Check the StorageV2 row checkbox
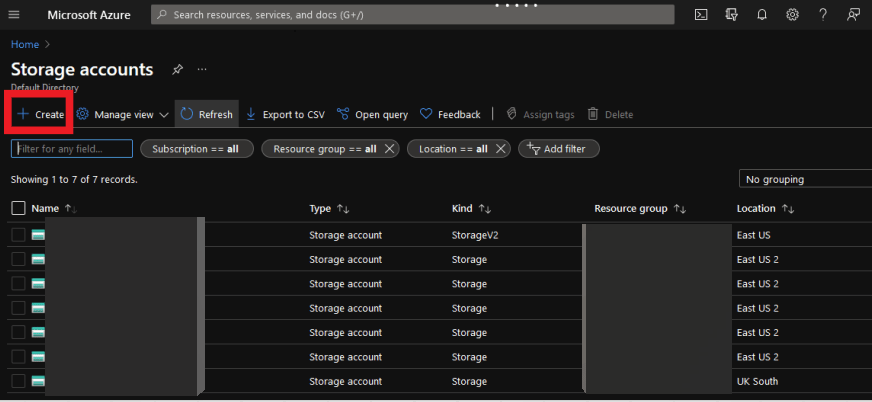This screenshot has width=872, height=402. pyautogui.click(x=18, y=235)
